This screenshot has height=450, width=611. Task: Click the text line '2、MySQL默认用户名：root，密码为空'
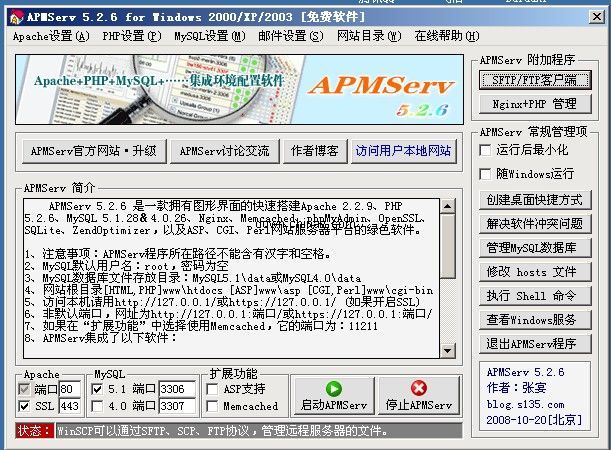coord(126,266)
